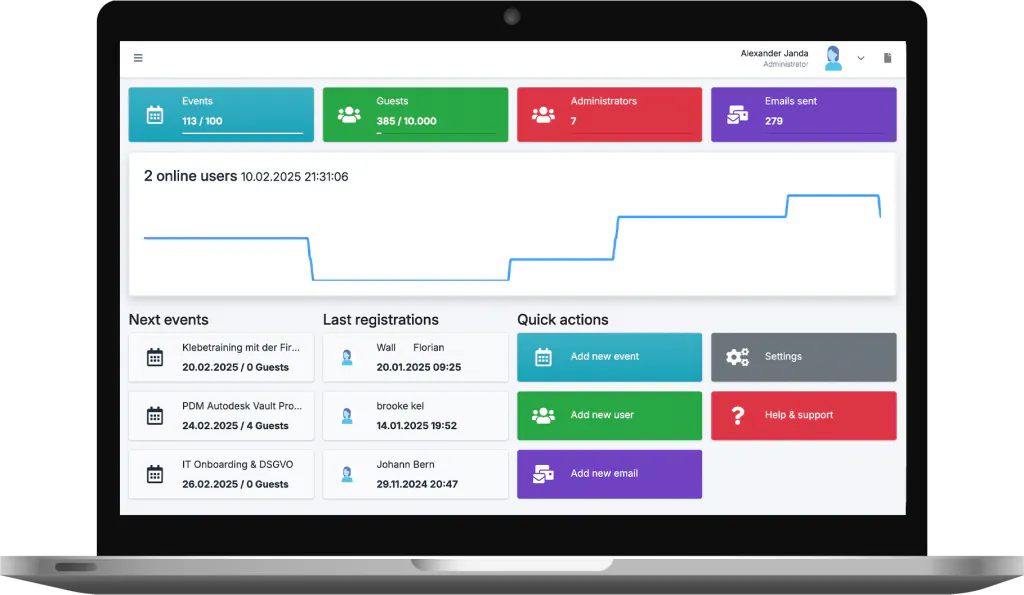Image resolution: width=1024 pixels, height=595 pixels.
Task: Click the '2 online users' heading
Action: (190, 176)
